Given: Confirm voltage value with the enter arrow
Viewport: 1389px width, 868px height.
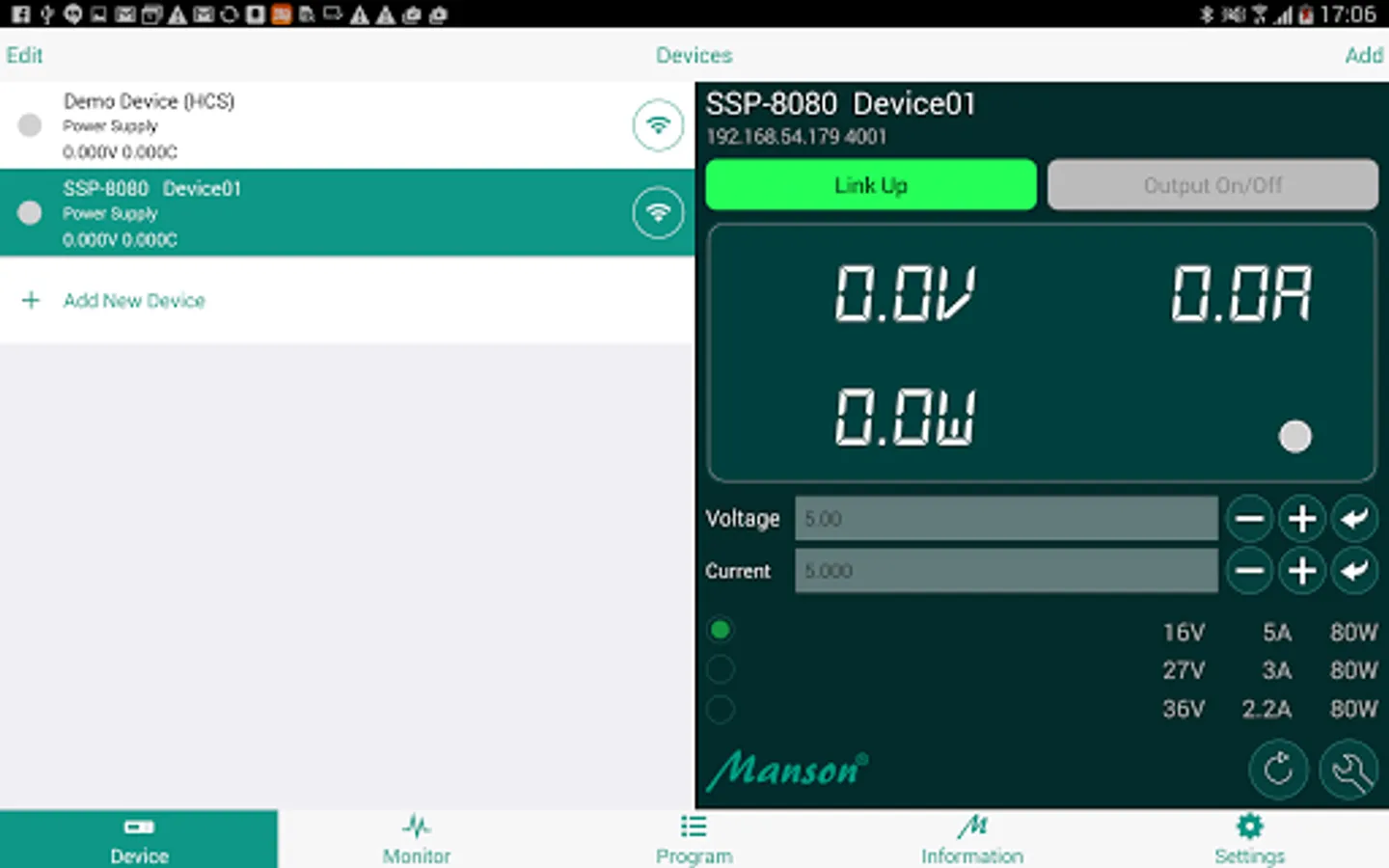Looking at the screenshot, I should pyautogui.click(x=1354, y=519).
